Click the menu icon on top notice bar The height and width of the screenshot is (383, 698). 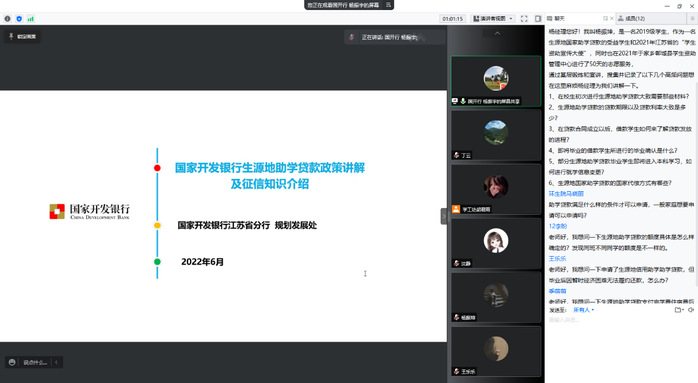click(x=388, y=5)
